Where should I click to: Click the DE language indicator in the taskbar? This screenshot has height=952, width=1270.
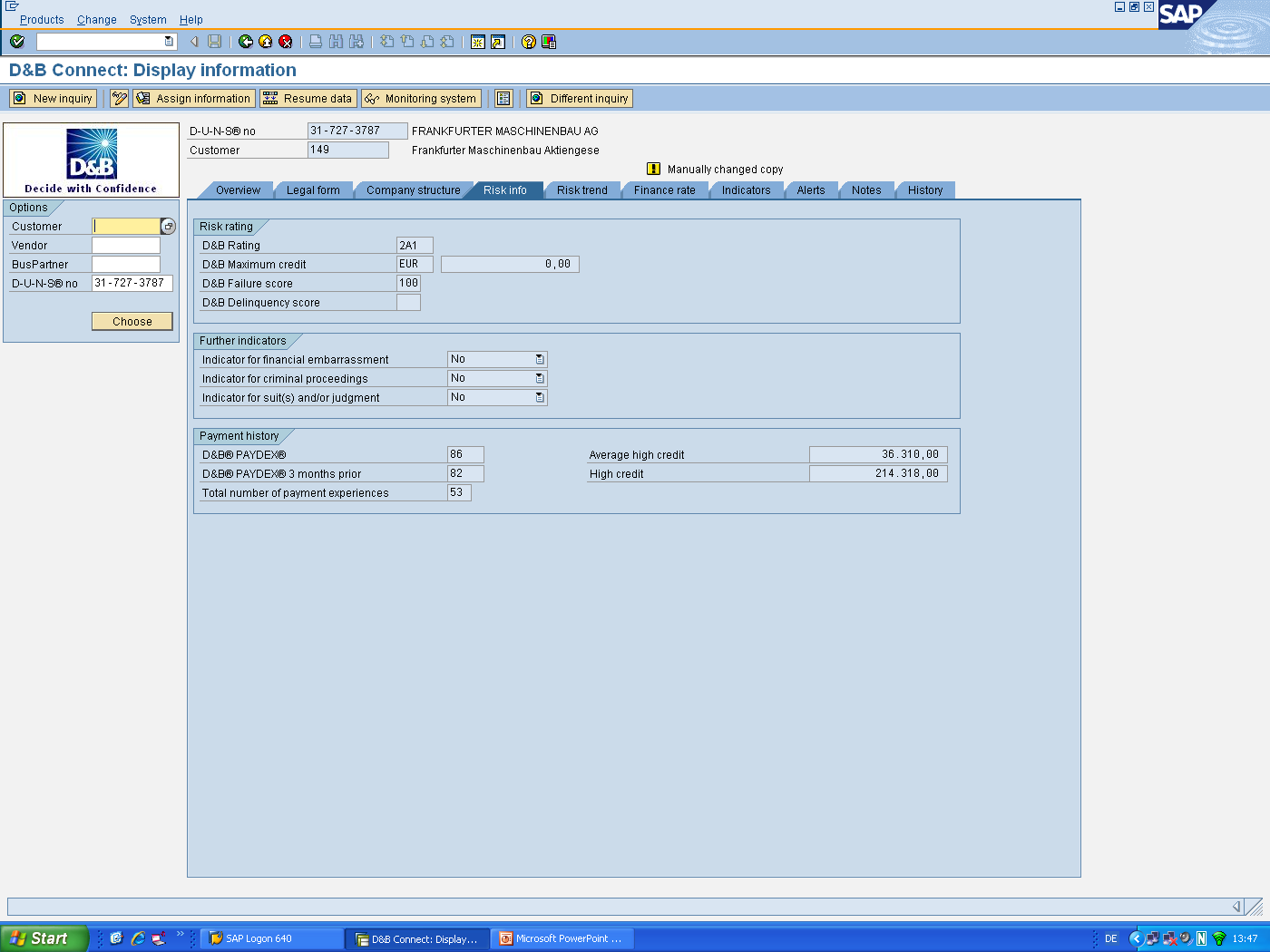point(1111,939)
